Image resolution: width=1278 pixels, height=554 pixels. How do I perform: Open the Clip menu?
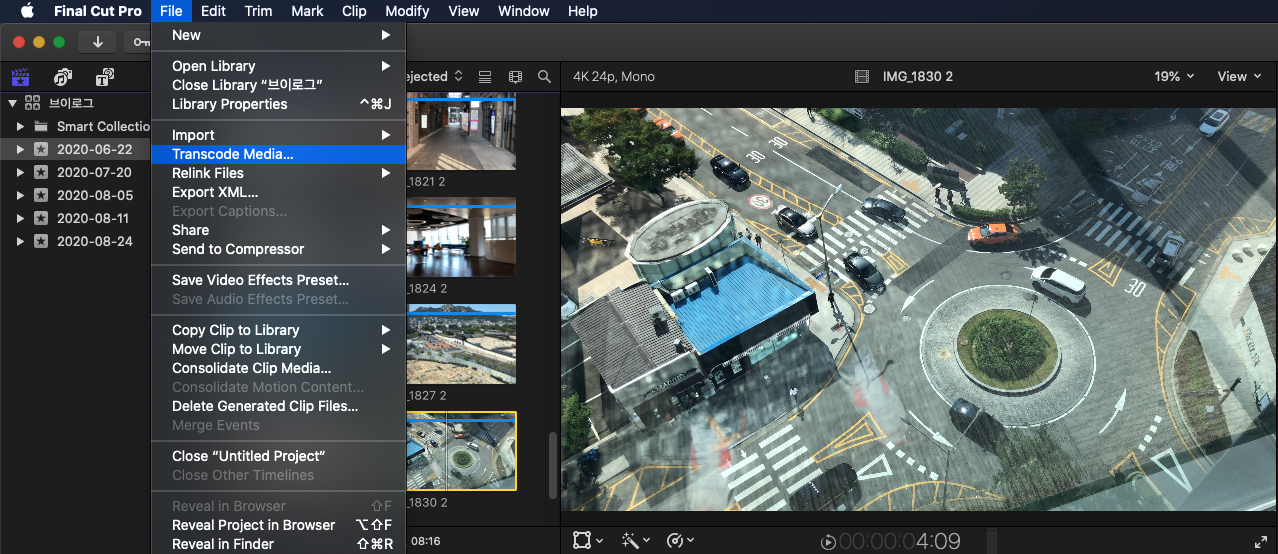coord(354,11)
